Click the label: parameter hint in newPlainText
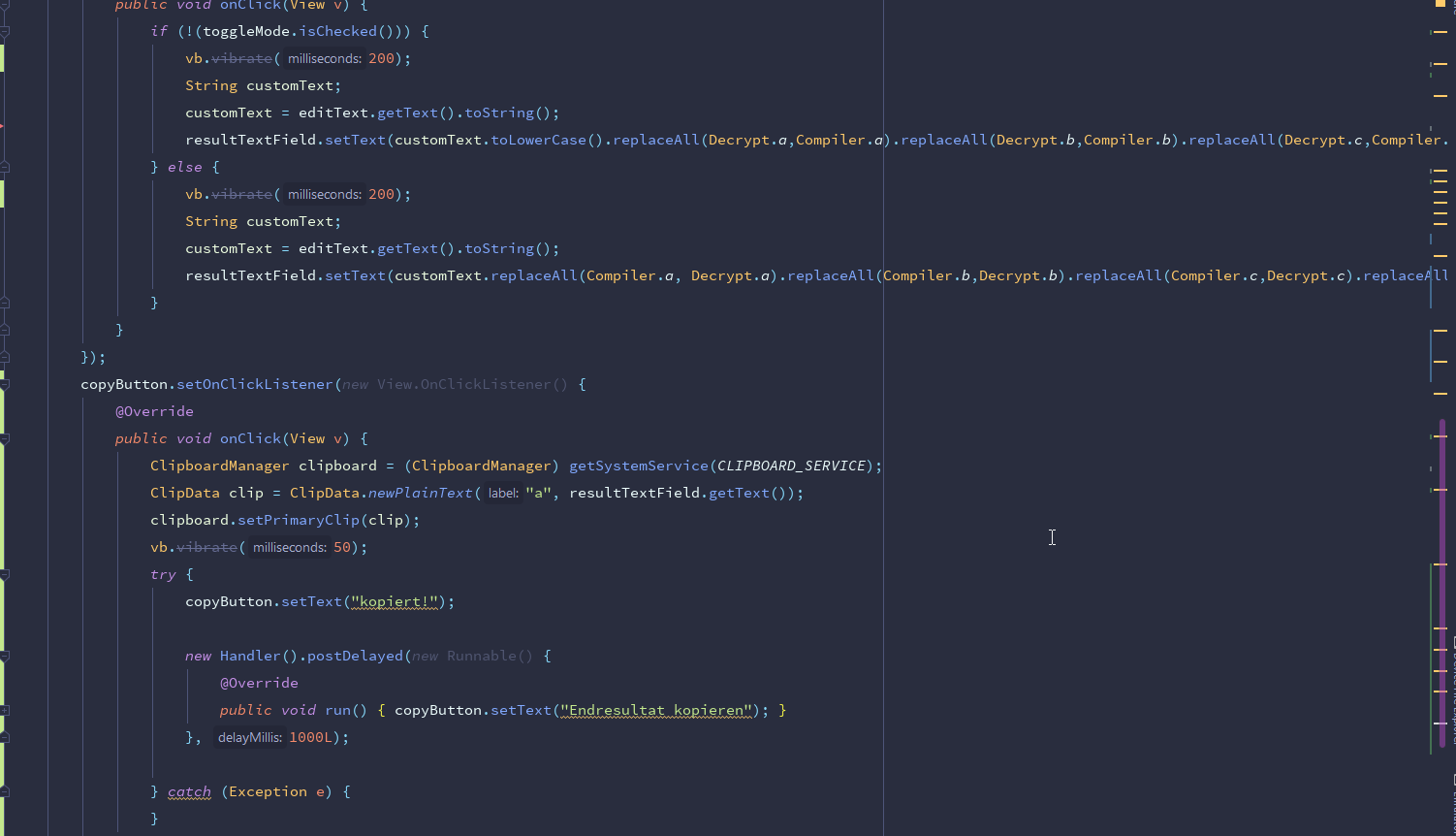The image size is (1456, 836). pos(503,494)
